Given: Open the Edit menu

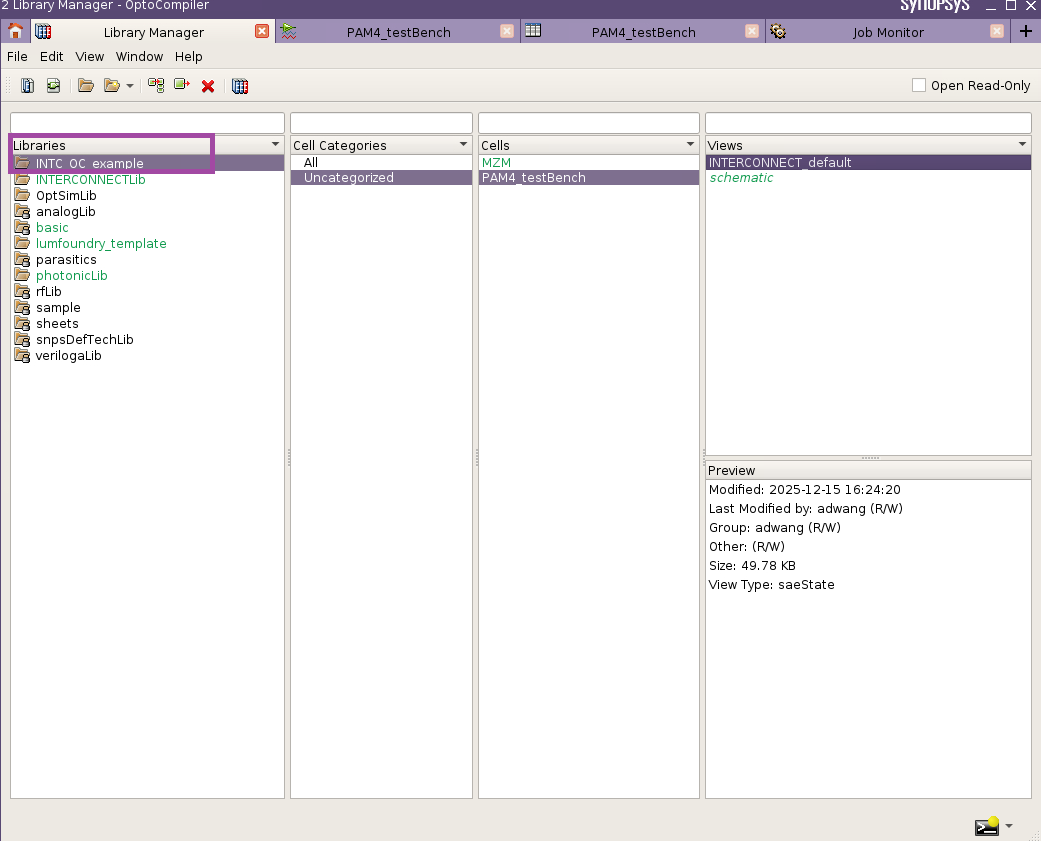Looking at the screenshot, I should pos(51,56).
